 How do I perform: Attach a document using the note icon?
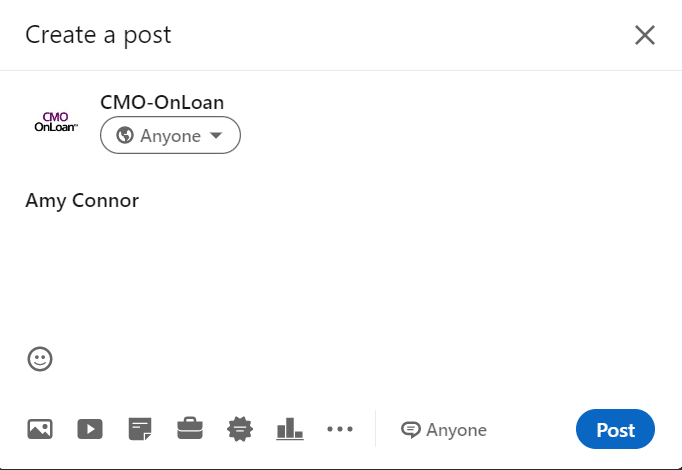point(140,429)
